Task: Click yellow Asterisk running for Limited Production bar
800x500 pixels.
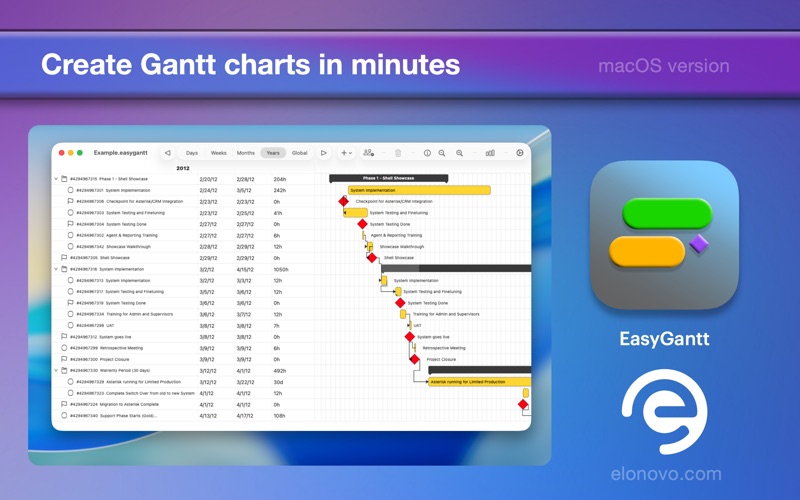Action: [480, 382]
